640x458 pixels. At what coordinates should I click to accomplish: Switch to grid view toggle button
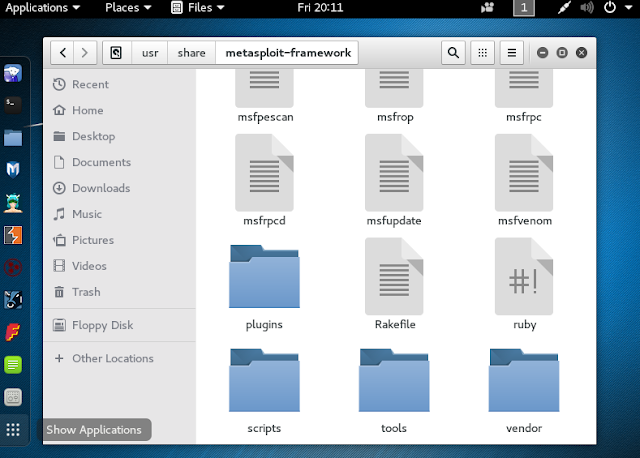point(482,53)
